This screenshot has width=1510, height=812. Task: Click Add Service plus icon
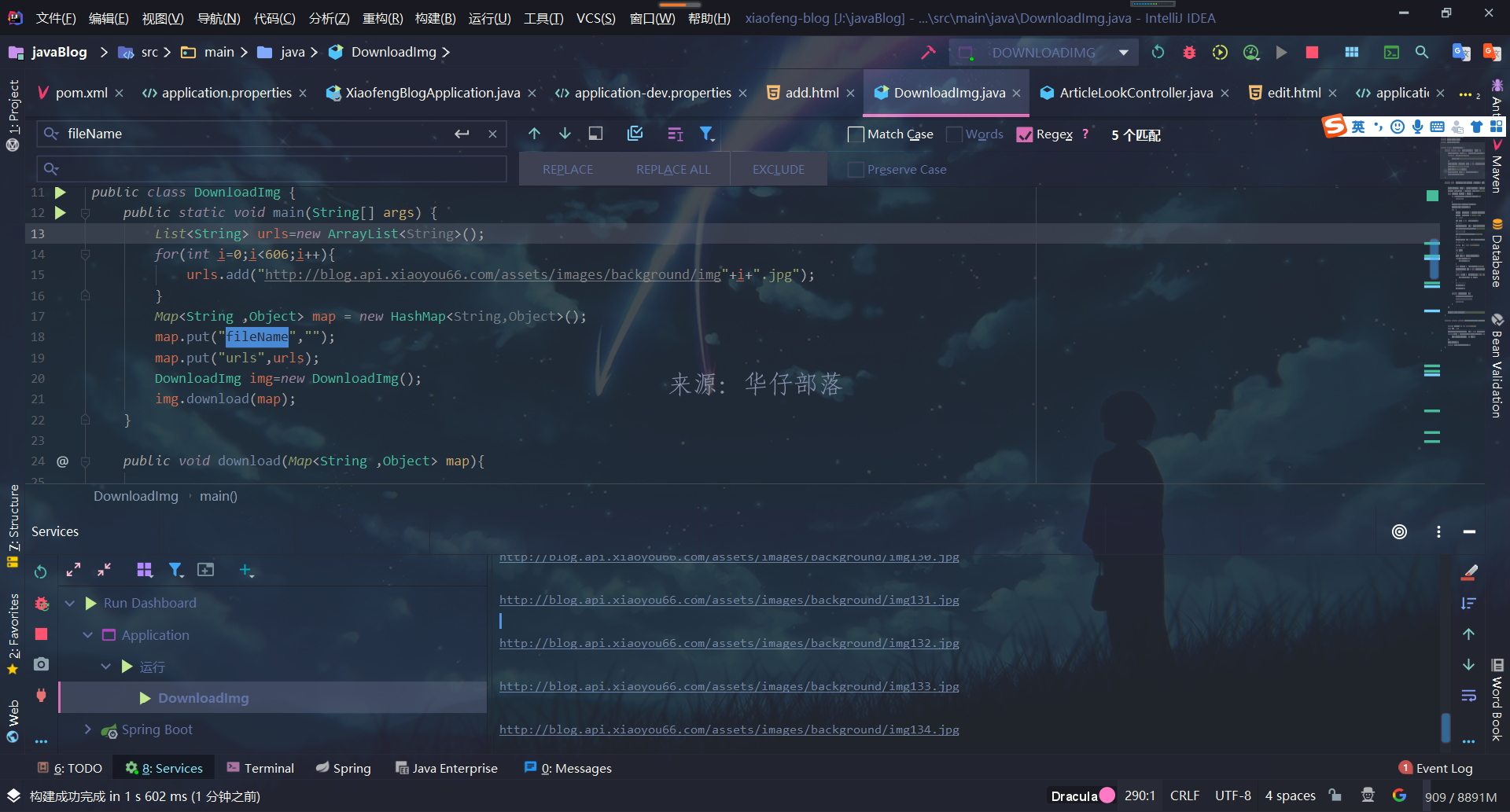(246, 570)
